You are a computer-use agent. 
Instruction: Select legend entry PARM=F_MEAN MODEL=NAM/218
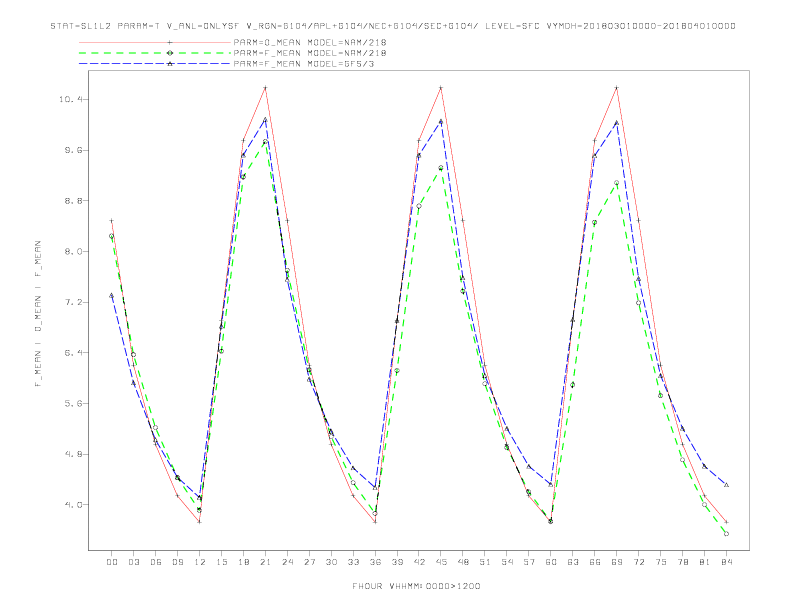click(310, 53)
